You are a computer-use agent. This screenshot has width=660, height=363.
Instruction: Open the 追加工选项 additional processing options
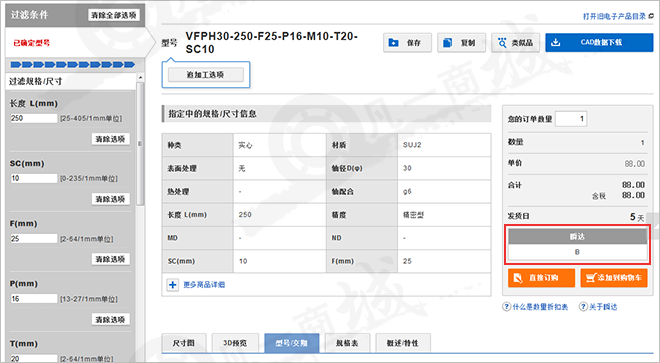(x=206, y=75)
